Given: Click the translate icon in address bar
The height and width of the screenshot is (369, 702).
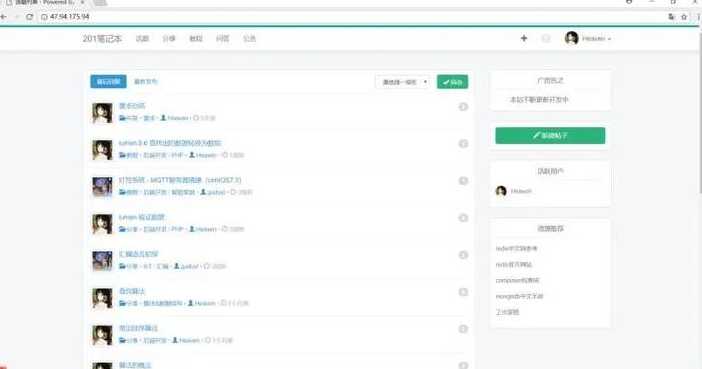Looking at the screenshot, I should tap(672, 17).
